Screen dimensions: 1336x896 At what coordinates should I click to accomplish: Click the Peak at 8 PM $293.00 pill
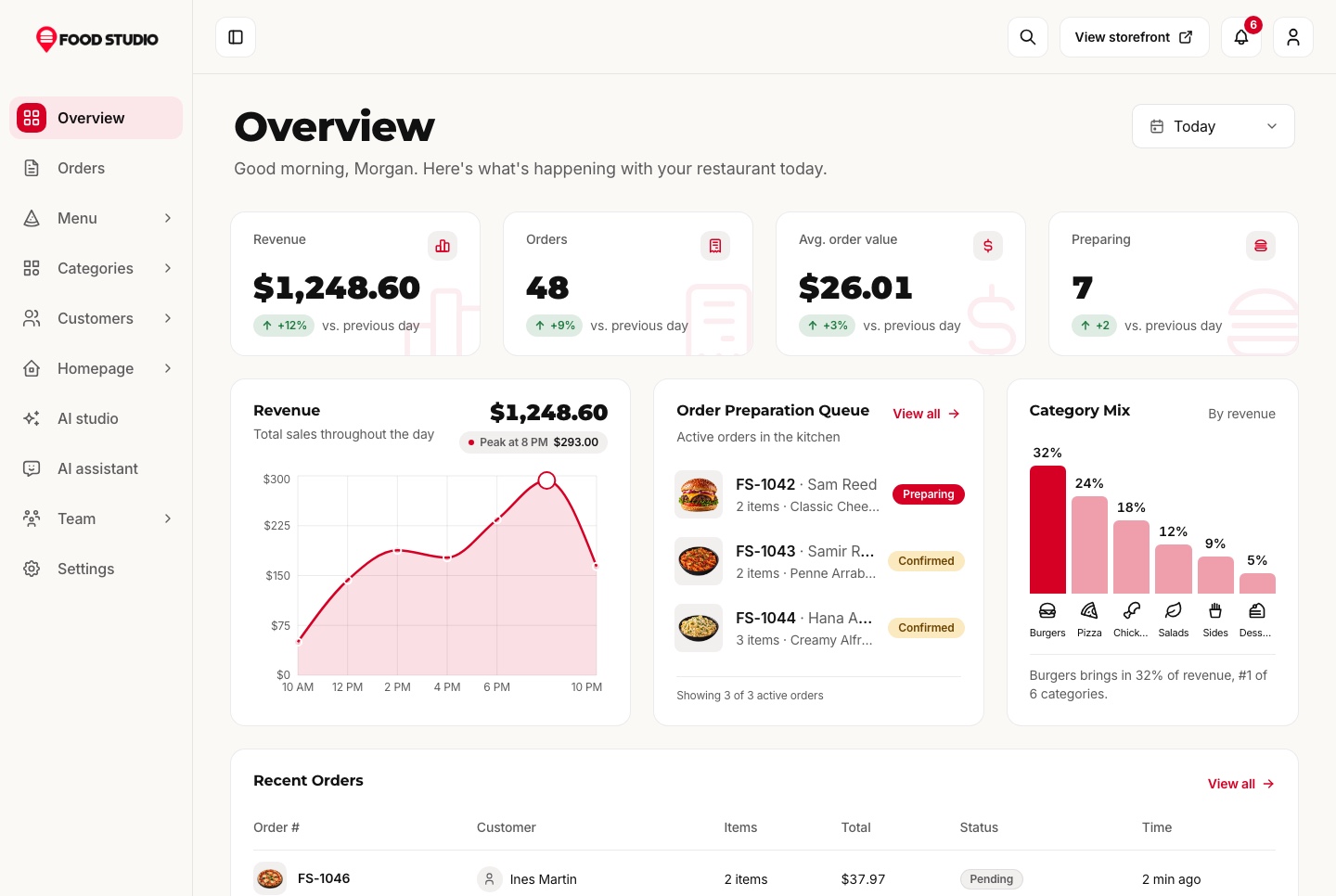533,442
